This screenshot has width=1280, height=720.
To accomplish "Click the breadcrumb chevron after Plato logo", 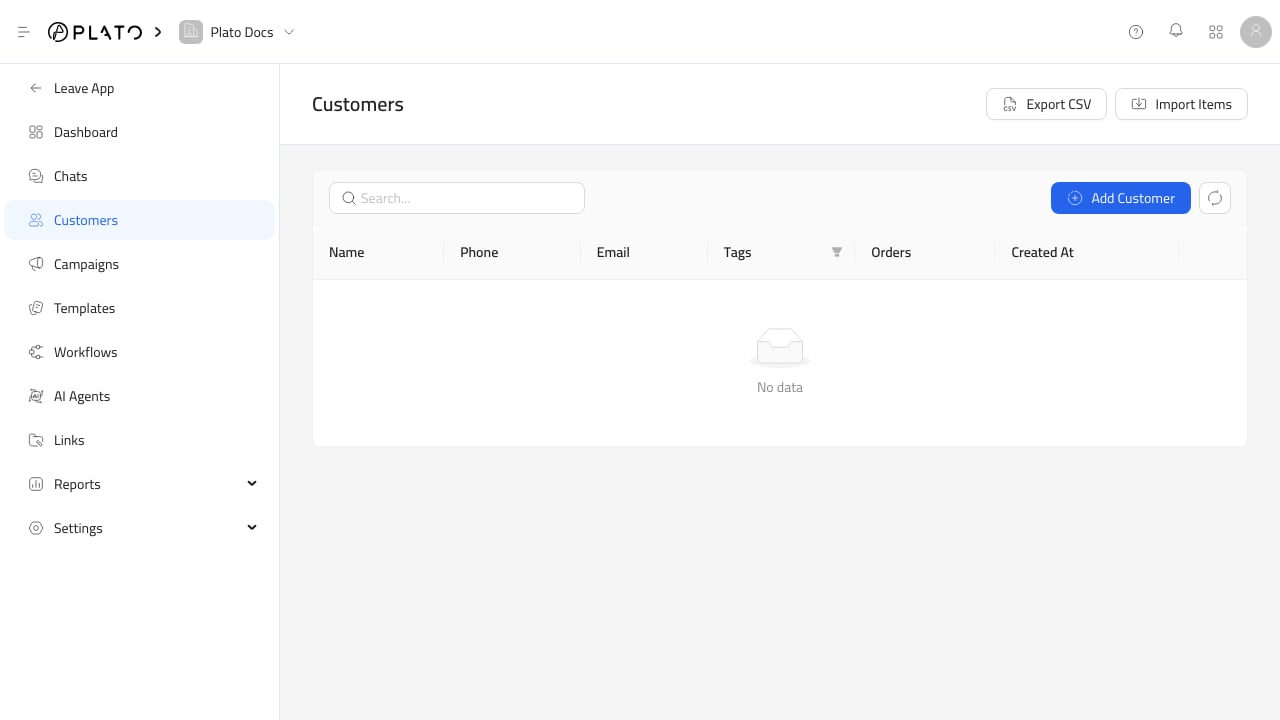I will pyautogui.click(x=158, y=32).
